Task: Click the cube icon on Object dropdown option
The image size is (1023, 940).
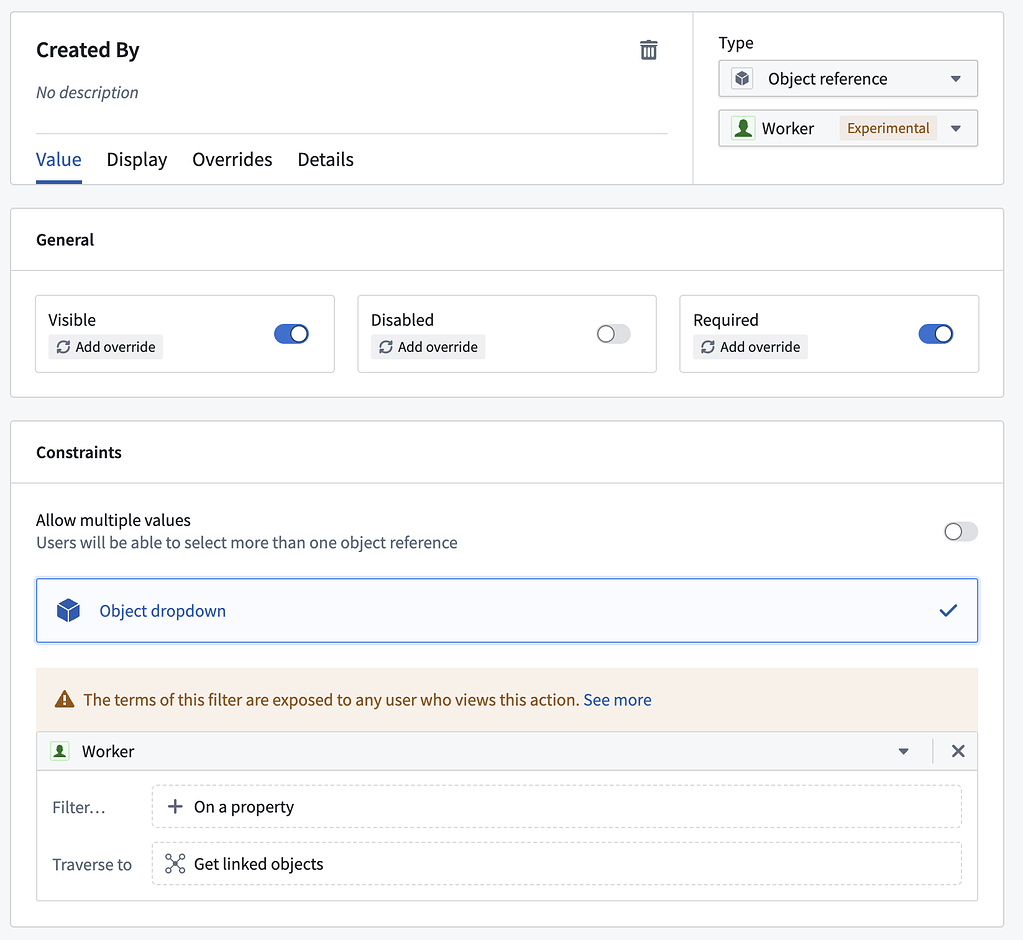Action: [x=68, y=610]
